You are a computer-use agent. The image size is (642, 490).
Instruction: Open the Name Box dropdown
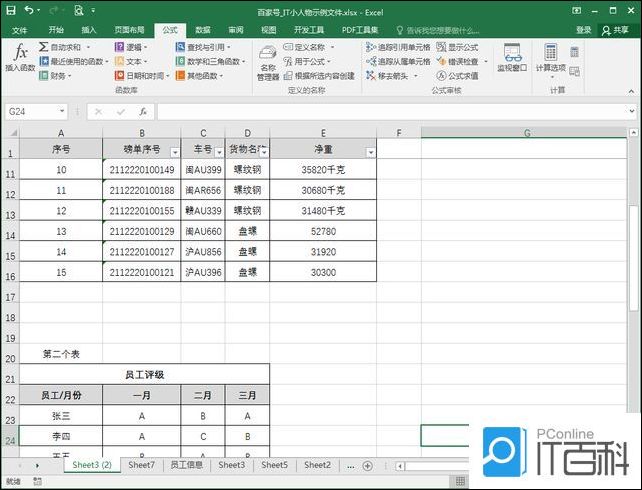coord(62,111)
